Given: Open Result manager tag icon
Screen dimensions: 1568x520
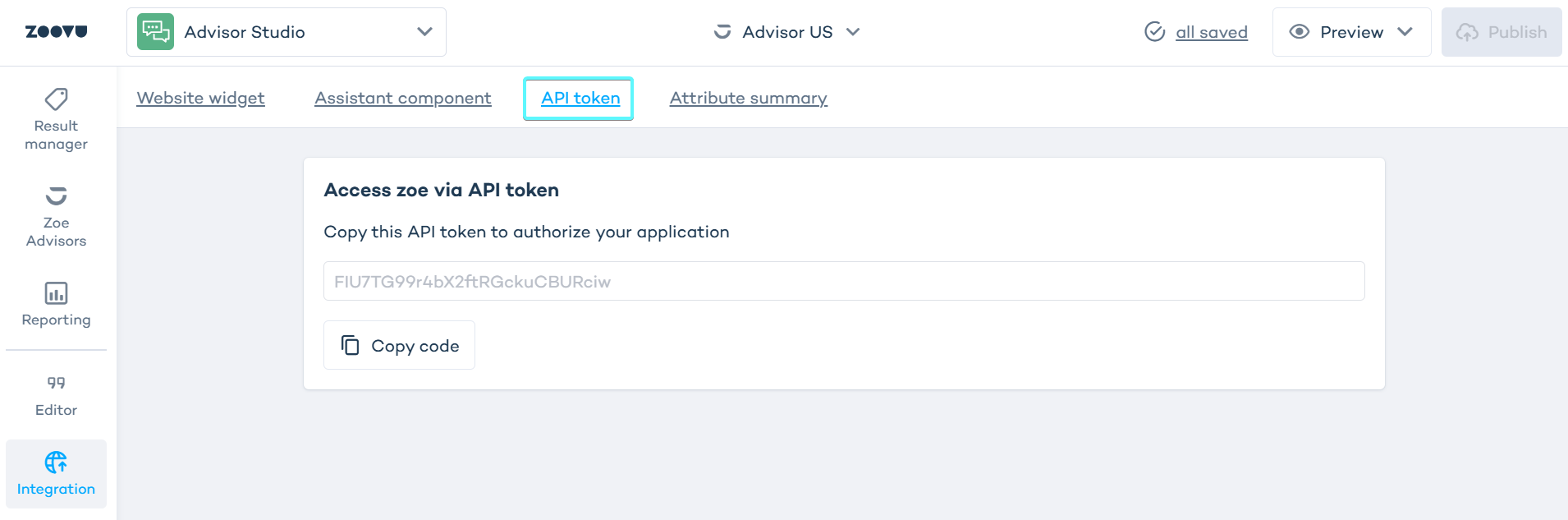Looking at the screenshot, I should [56, 99].
